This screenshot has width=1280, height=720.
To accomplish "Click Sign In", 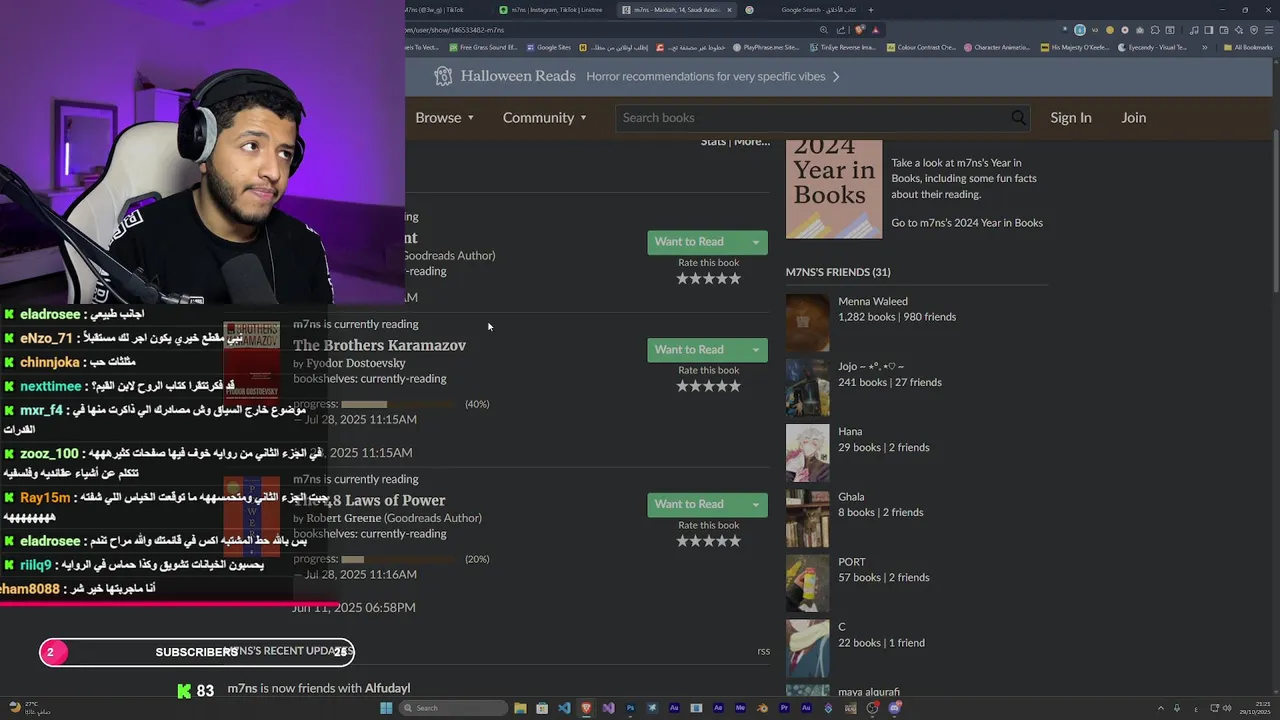I will tap(1070, 118).
